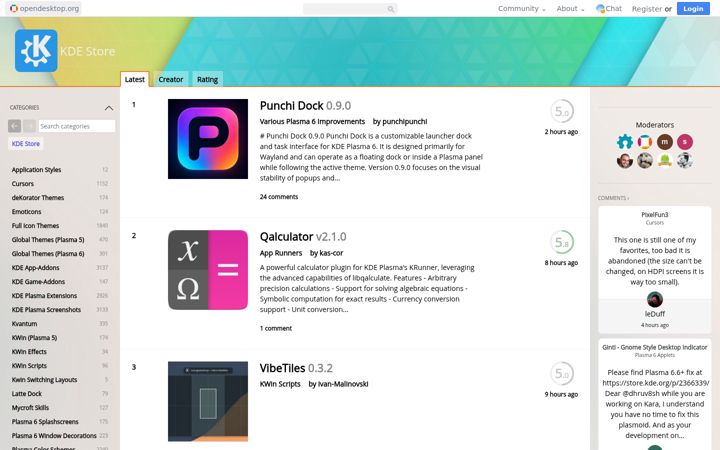Click the categories forward arrow button
720x450 pixels.
coord(29,126)
